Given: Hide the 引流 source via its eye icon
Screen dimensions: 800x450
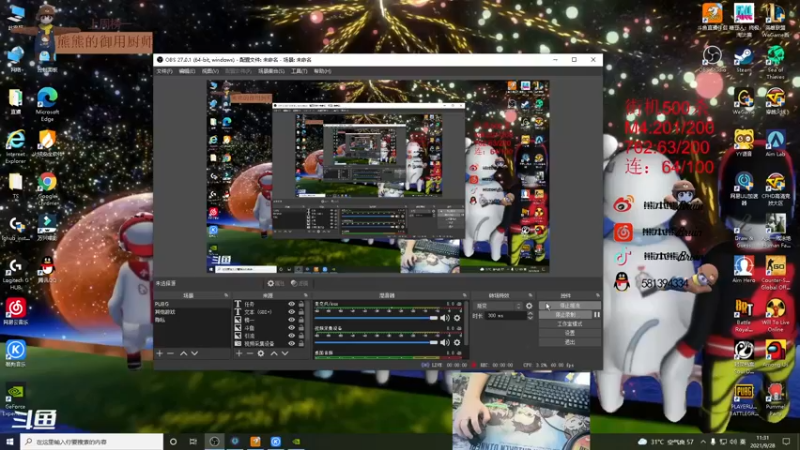Looking at the screenshot, I should click(291, 336).
